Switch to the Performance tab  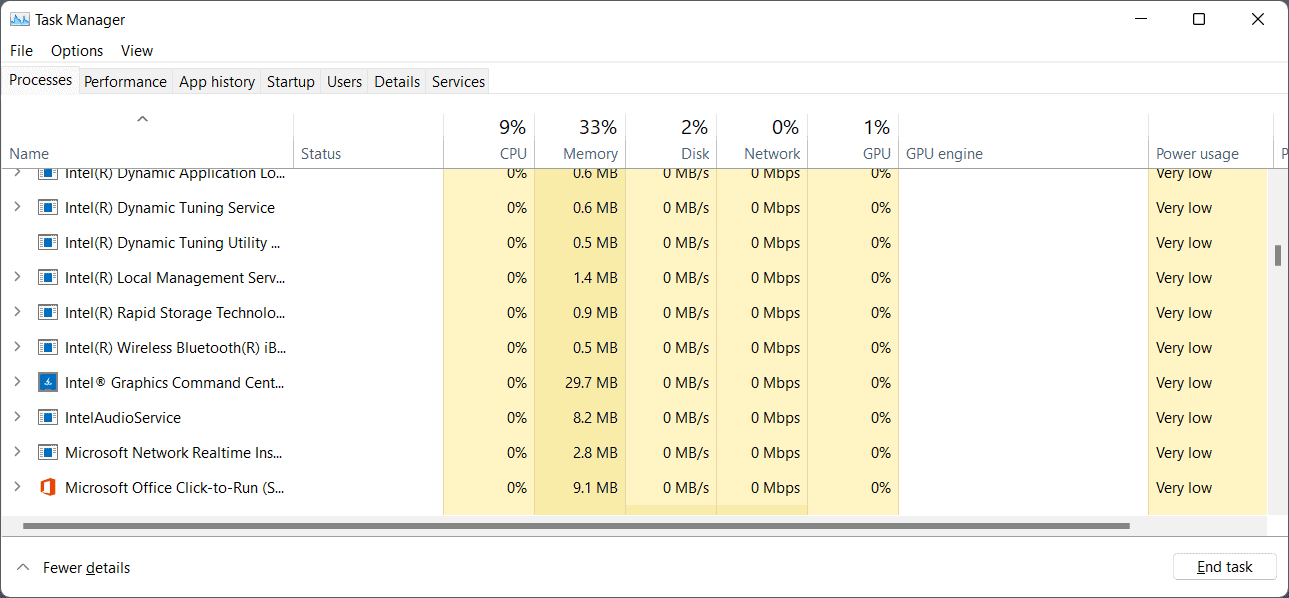[x=125, y=82]
